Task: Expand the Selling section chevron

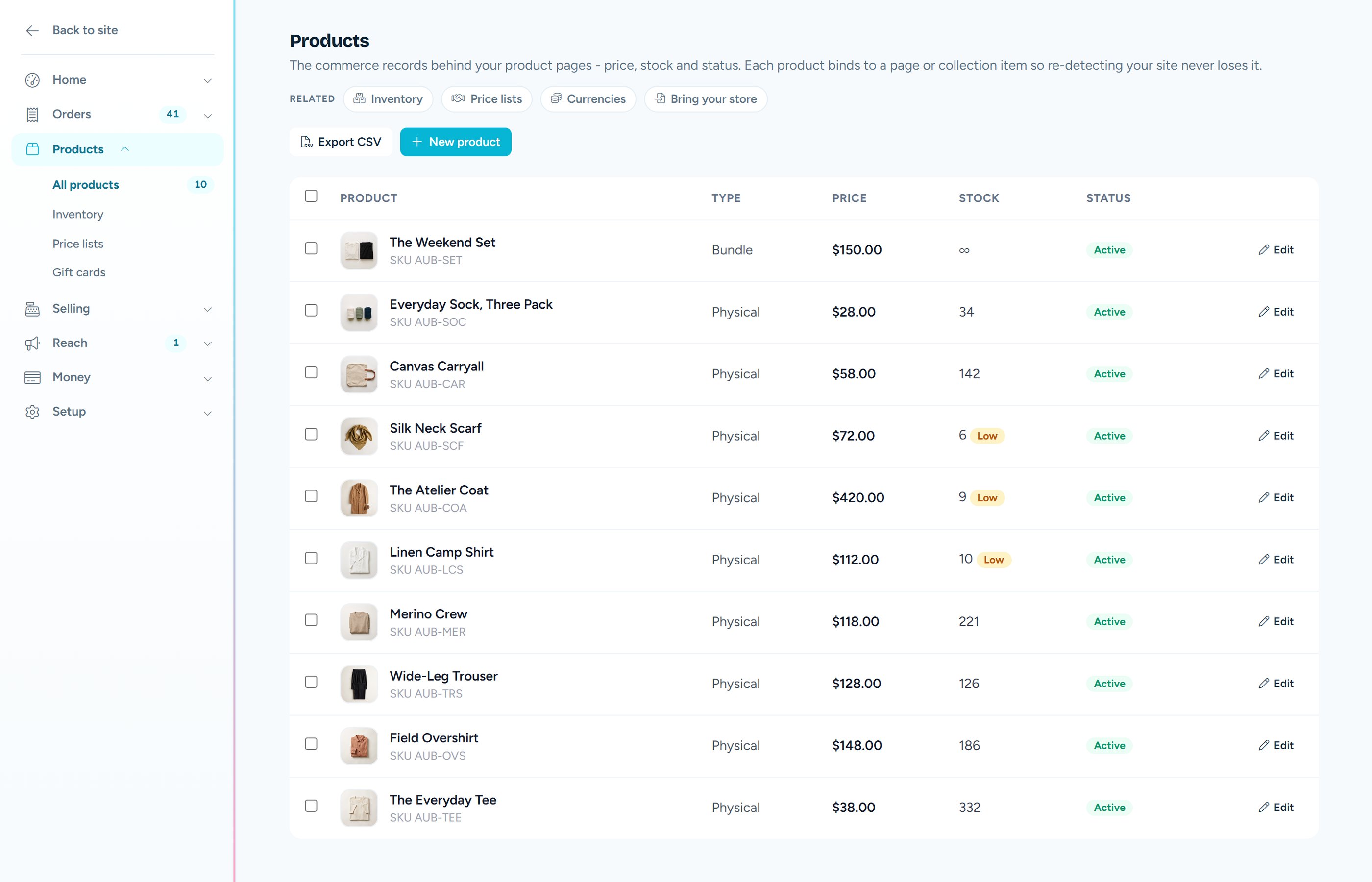Action: click(x=208, y=309)
